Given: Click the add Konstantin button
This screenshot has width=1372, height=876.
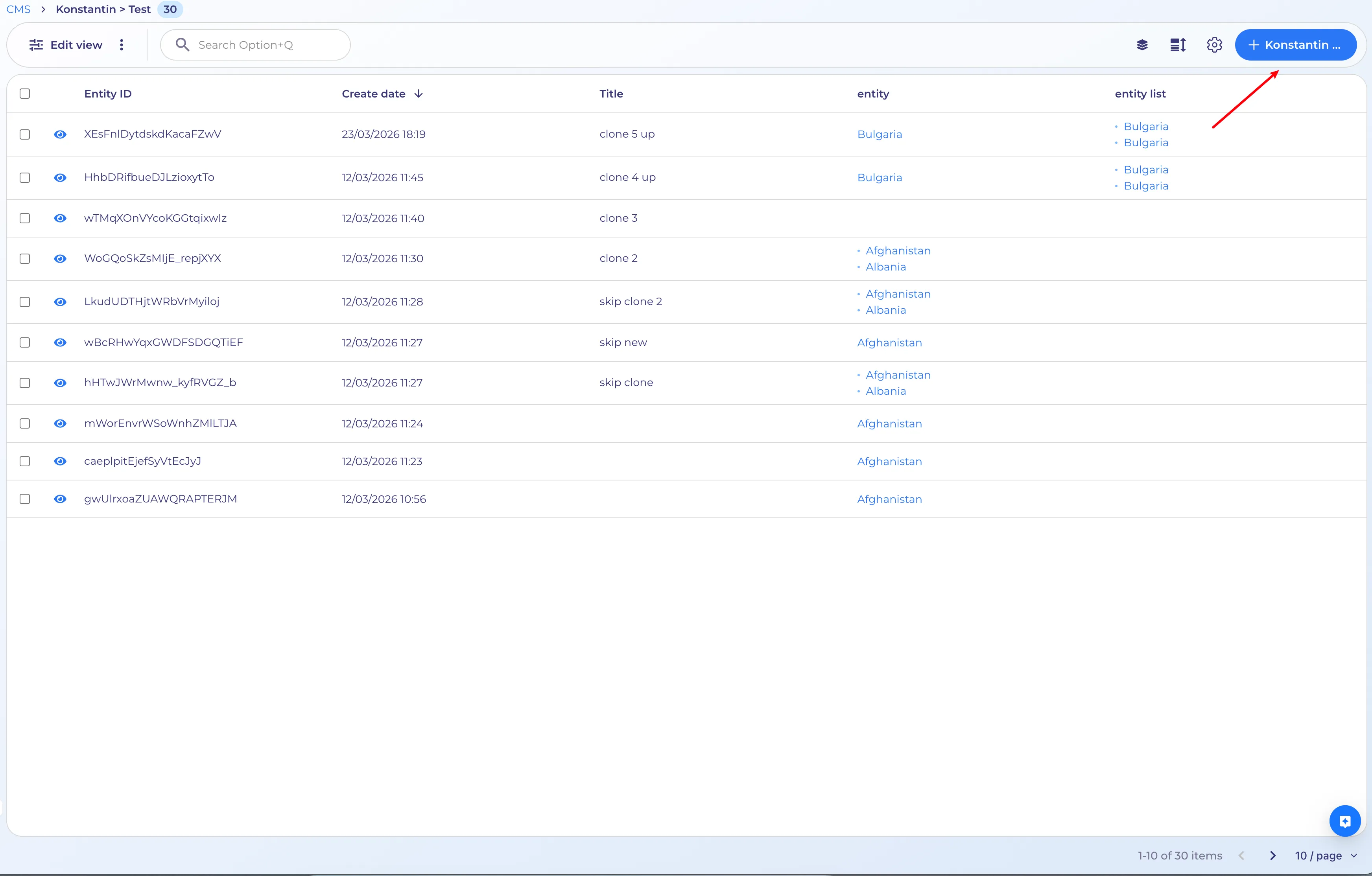Looking at the screenshot, I should point(1295,45).
